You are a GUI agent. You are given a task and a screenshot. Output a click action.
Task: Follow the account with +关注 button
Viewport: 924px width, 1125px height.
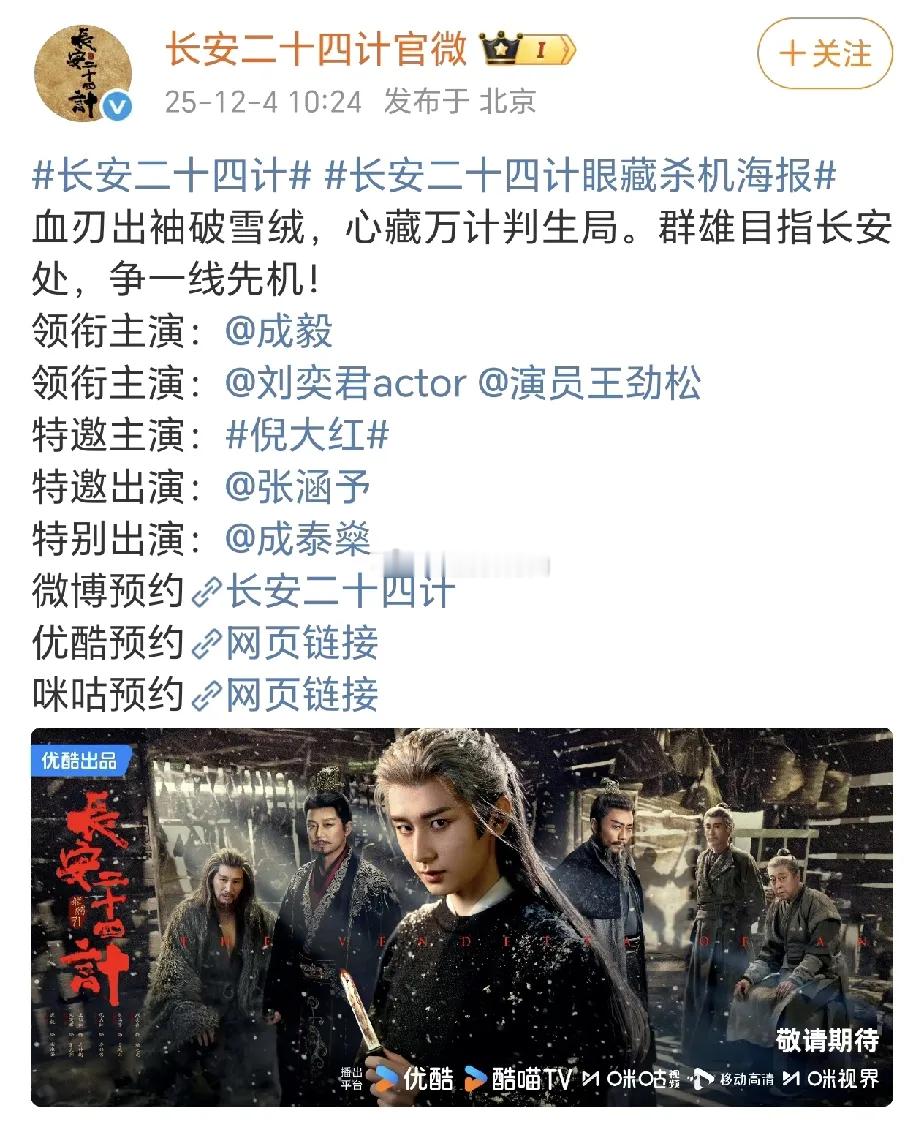coord(825,54)
